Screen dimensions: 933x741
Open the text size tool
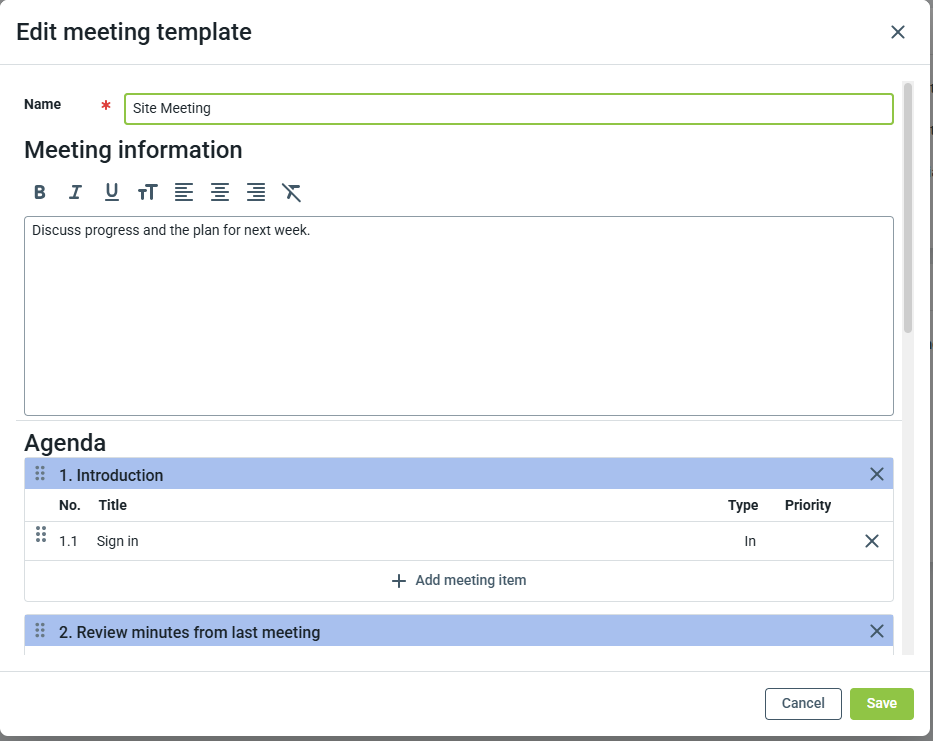click(x=148, y=192)
